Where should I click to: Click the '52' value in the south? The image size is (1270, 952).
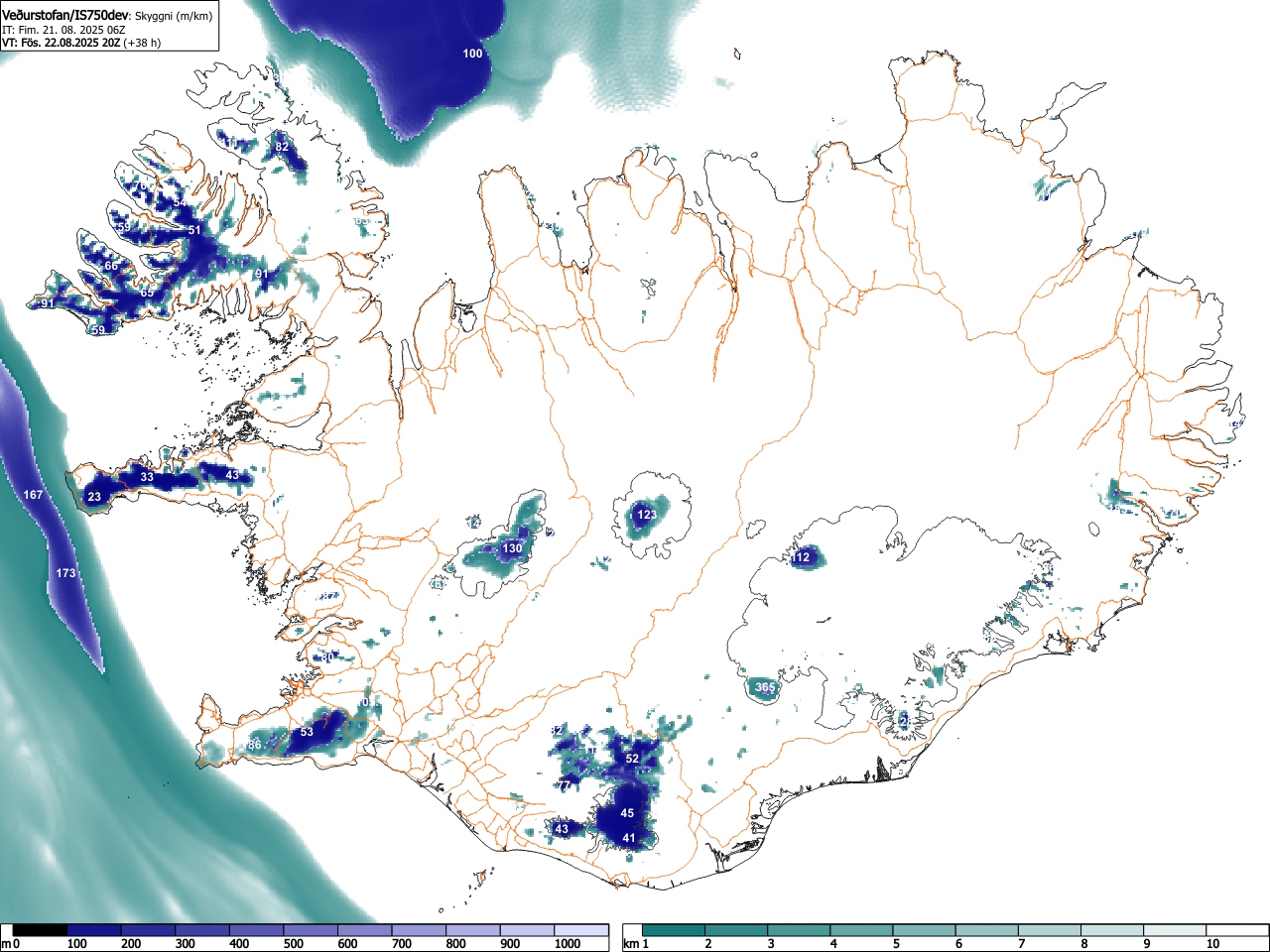(x=632, y=759)
